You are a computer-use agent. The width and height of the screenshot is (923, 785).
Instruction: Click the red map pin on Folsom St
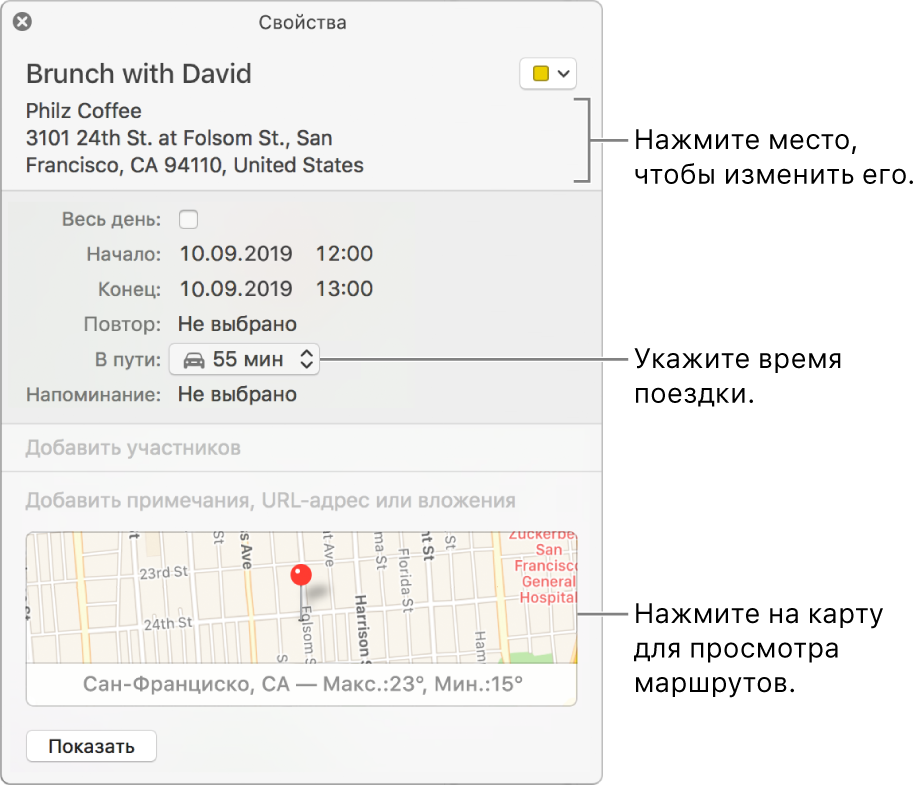point(300,576)
